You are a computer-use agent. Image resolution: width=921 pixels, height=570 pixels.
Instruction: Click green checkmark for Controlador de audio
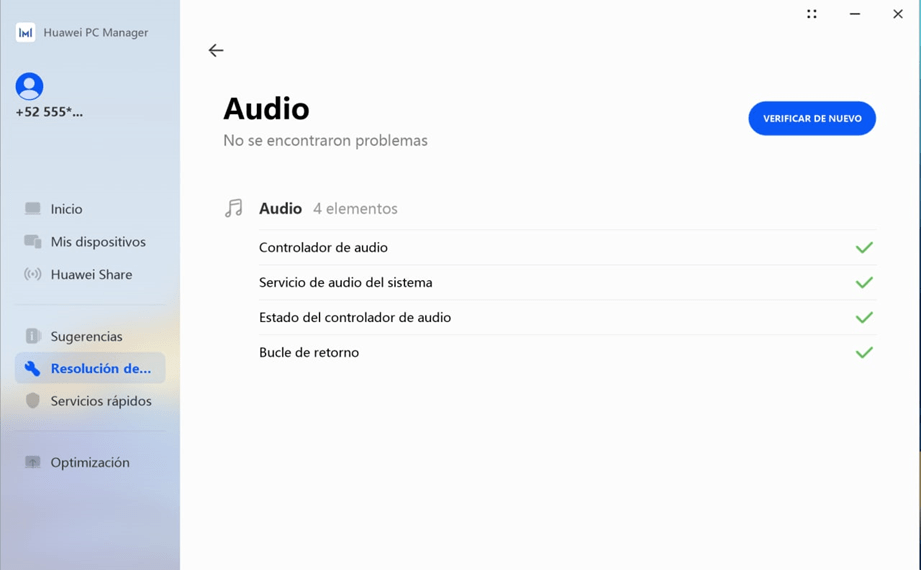864,247
